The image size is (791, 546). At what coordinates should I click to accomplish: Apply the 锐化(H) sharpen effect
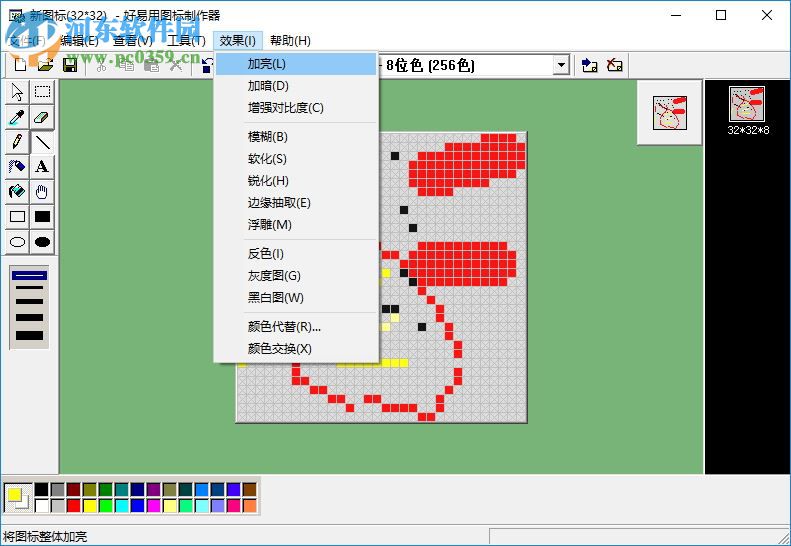pyautogui.click(x=296, y=181)
